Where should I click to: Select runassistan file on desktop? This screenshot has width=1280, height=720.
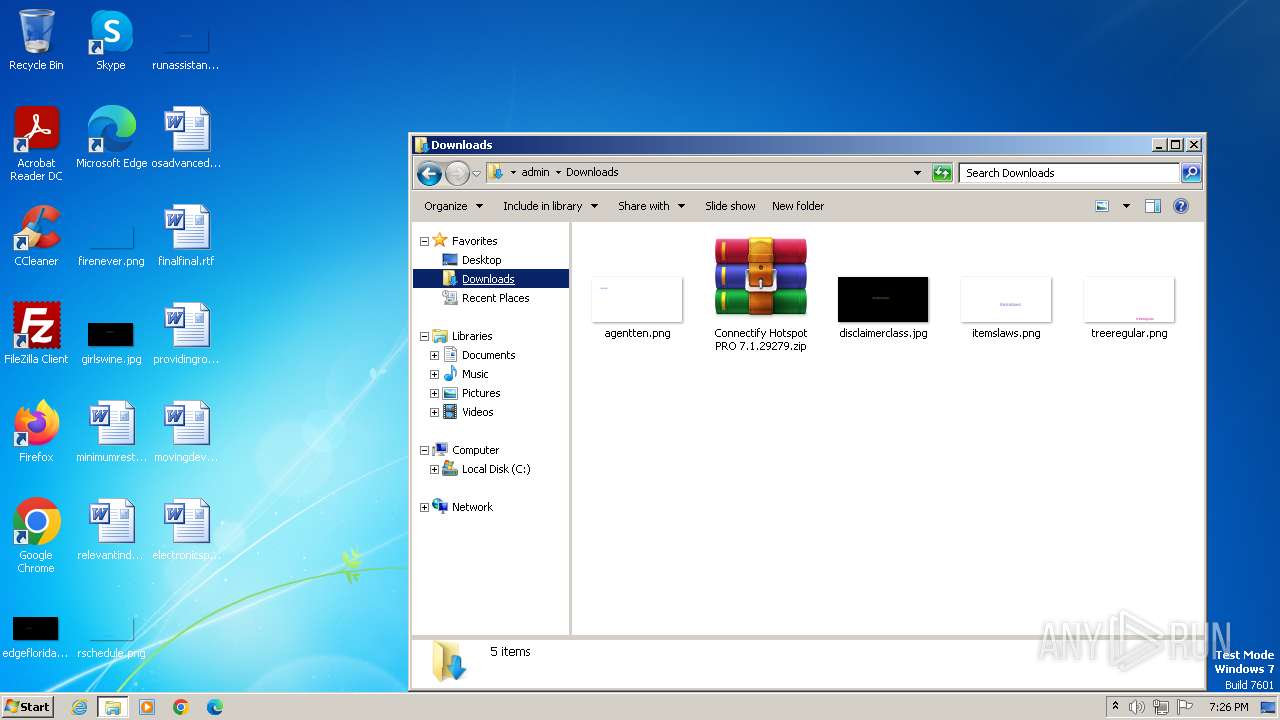click(186, 47)
